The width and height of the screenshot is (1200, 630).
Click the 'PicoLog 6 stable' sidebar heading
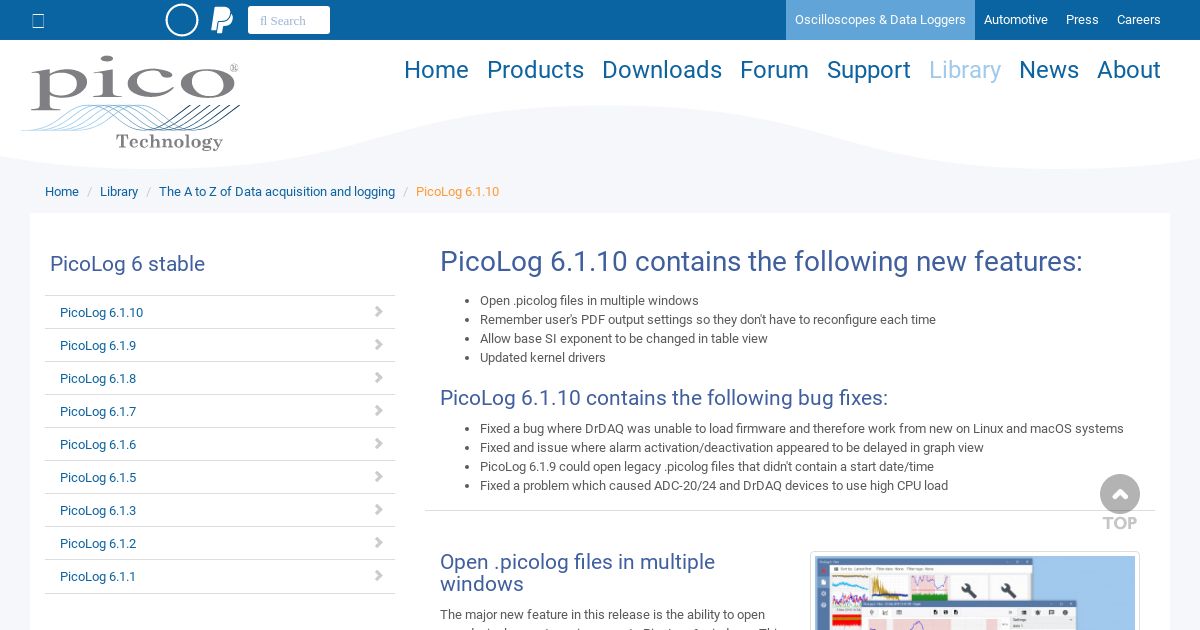(x=127, y=264)
